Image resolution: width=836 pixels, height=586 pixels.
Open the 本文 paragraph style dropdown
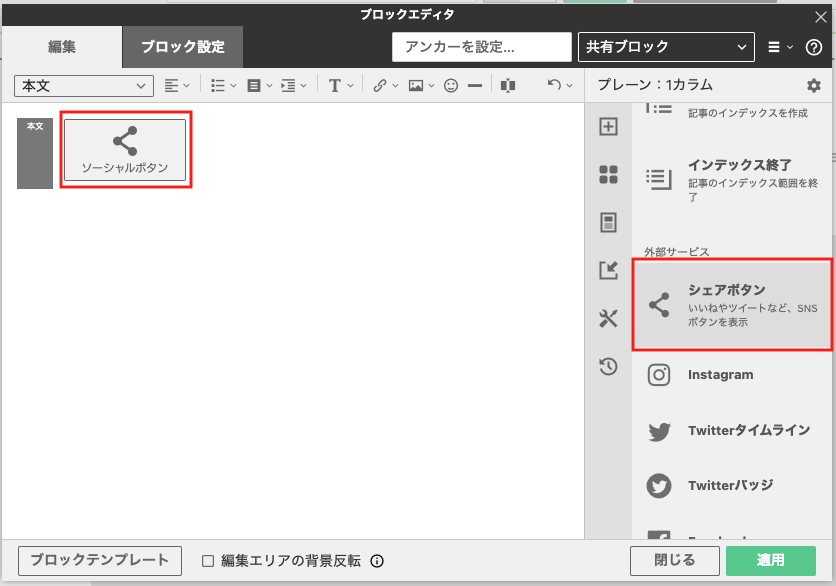click(84, 86)
